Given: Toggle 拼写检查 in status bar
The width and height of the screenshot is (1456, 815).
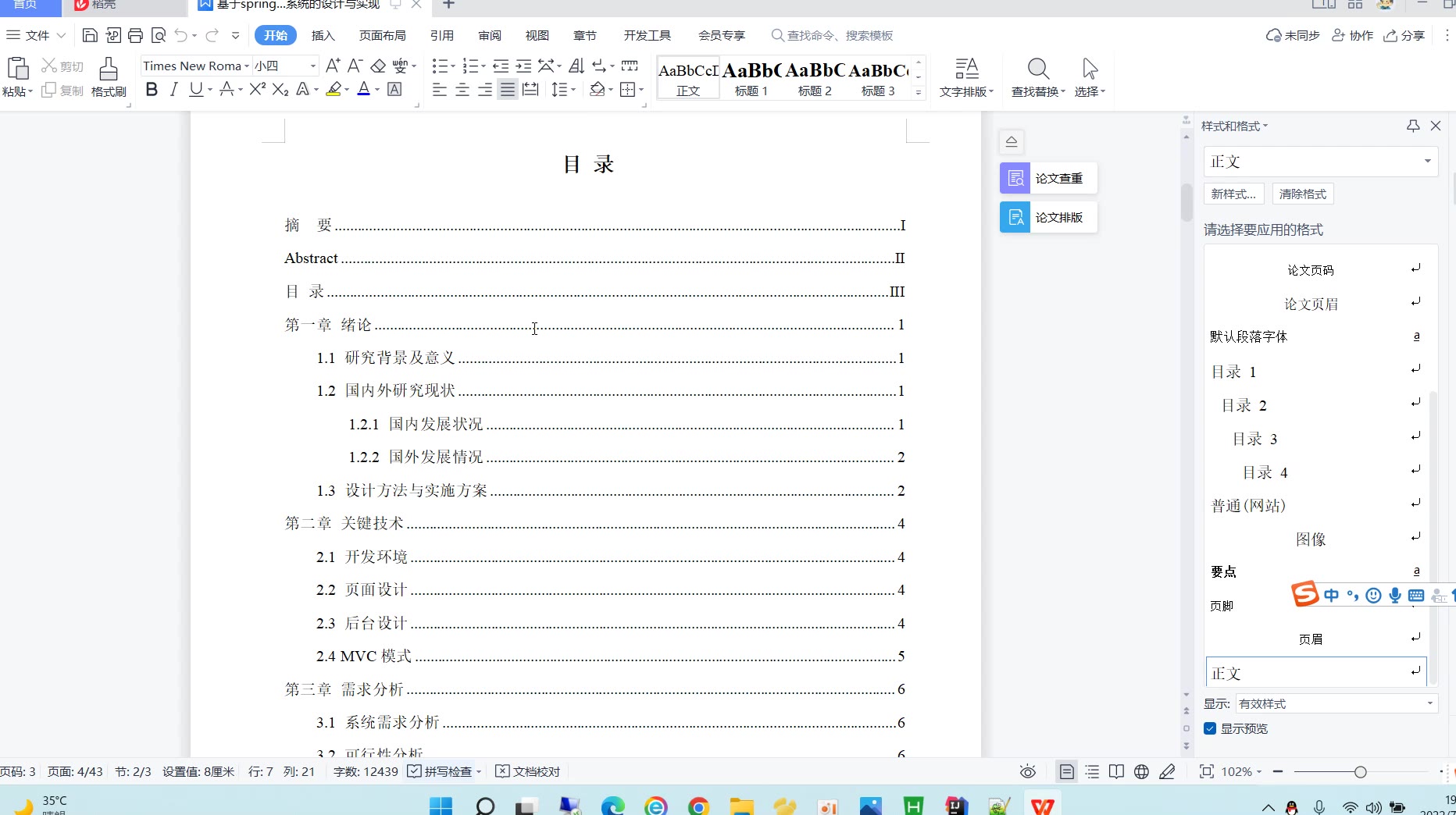Looking at the screenshot, I should [x=441, y=771].
